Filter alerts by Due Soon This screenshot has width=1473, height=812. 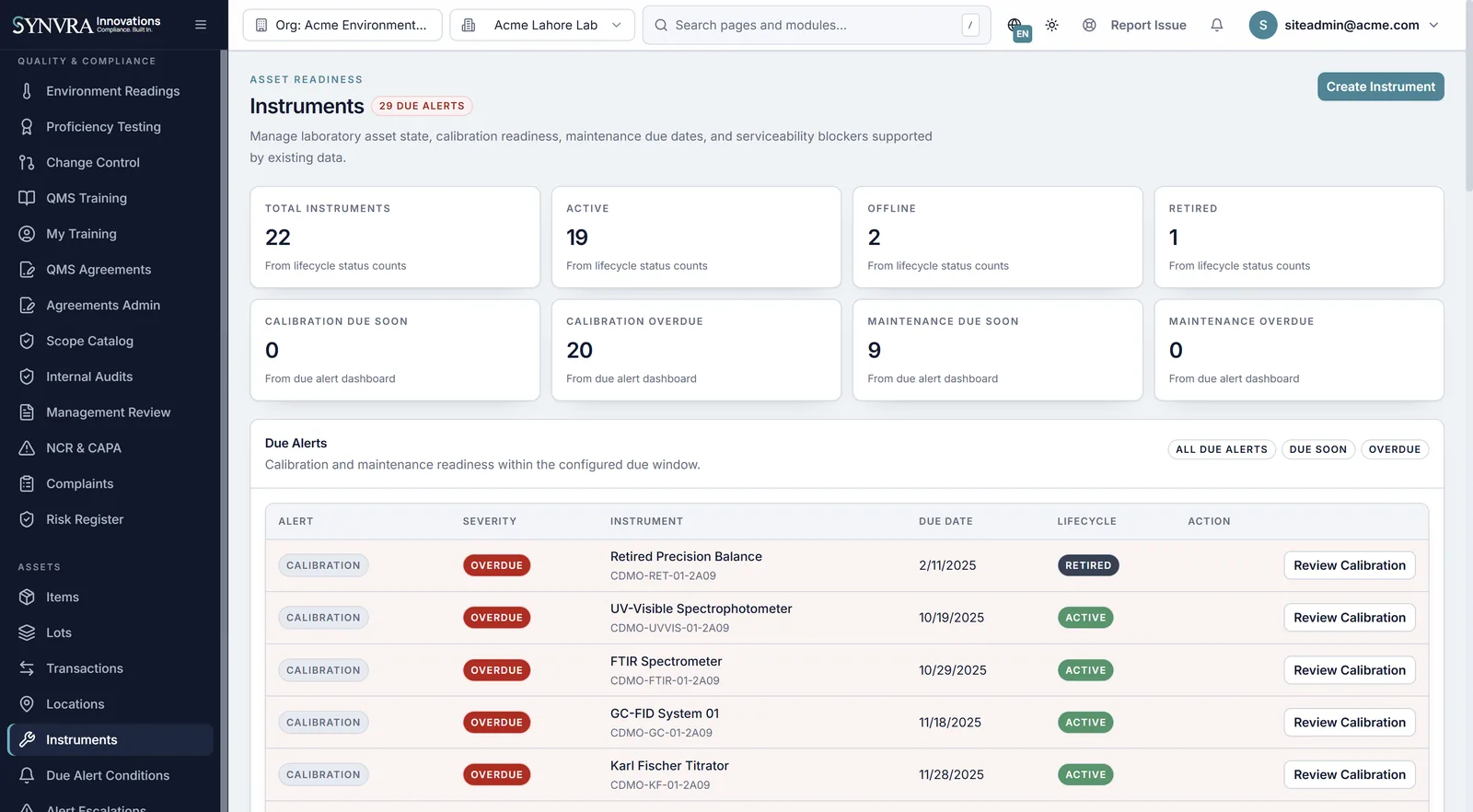tap(1317, 449)
